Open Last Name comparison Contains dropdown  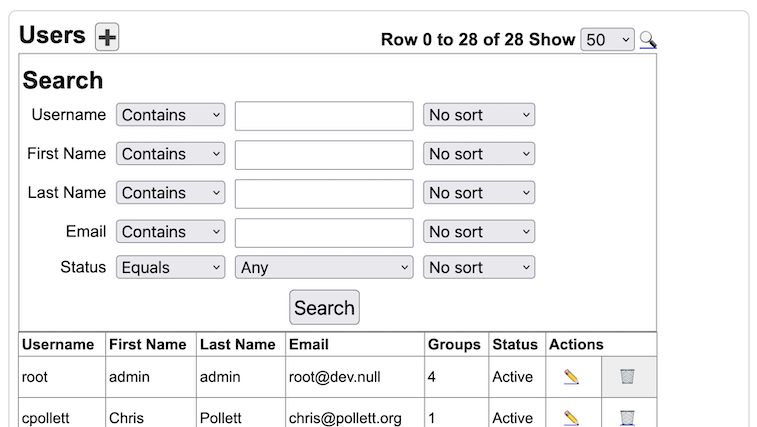coord(170,193)
